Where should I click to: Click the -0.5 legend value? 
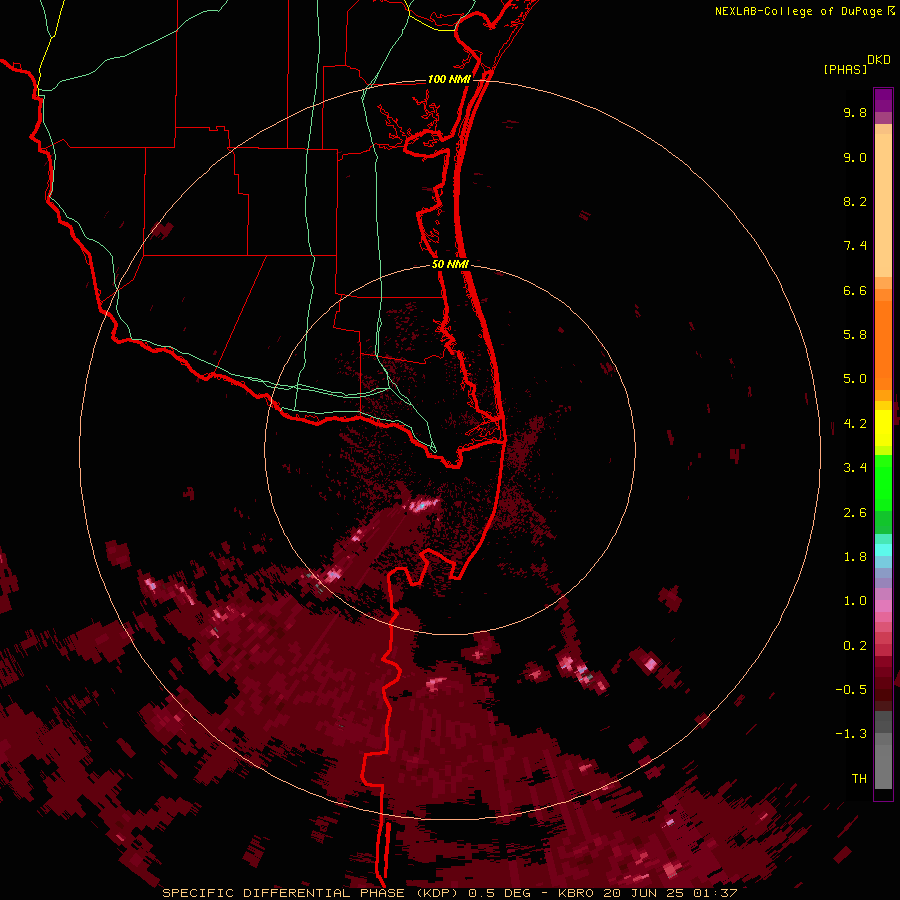[x=851, y=690]
